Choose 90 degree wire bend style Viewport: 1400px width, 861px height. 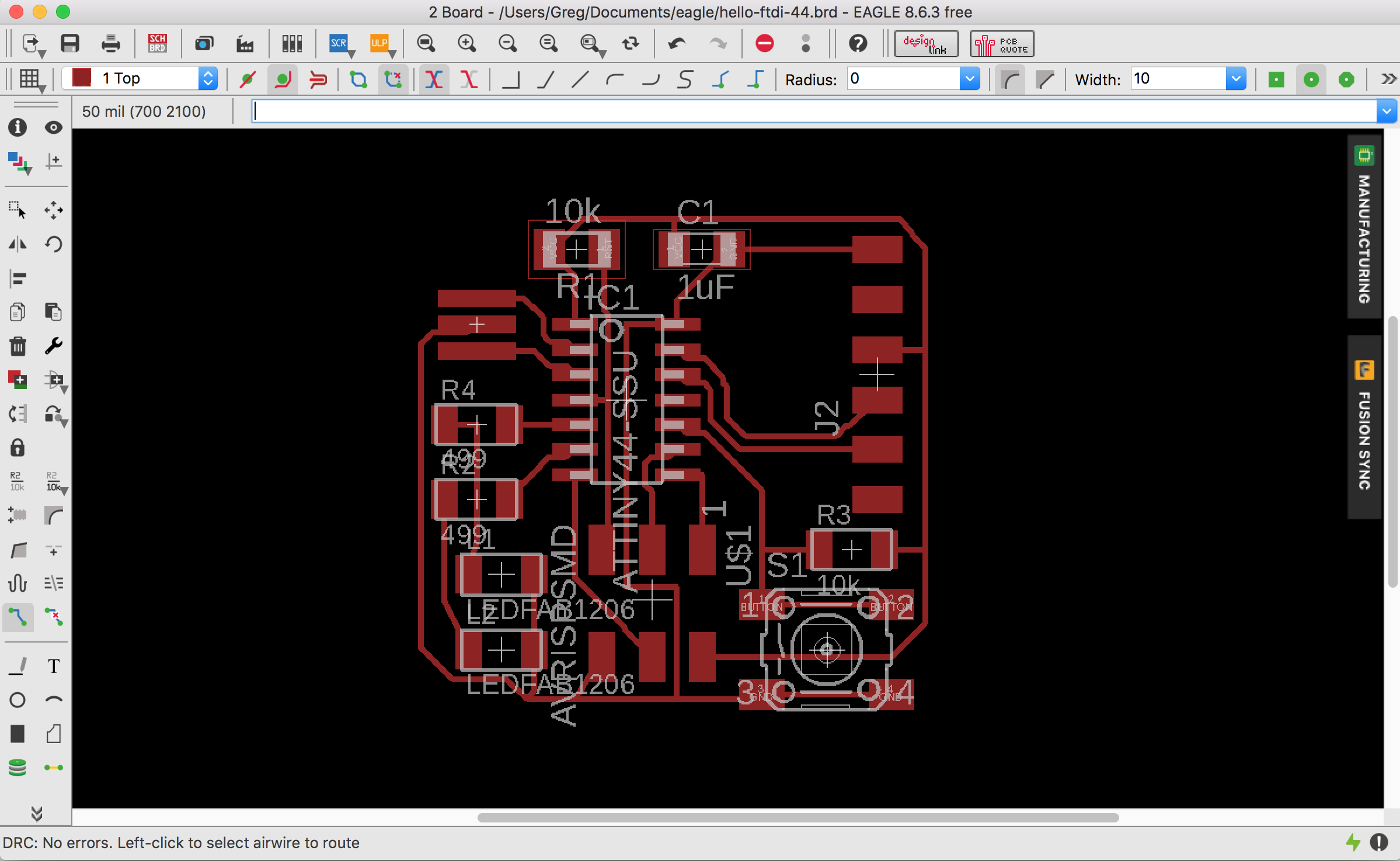[x=511, y=79]
